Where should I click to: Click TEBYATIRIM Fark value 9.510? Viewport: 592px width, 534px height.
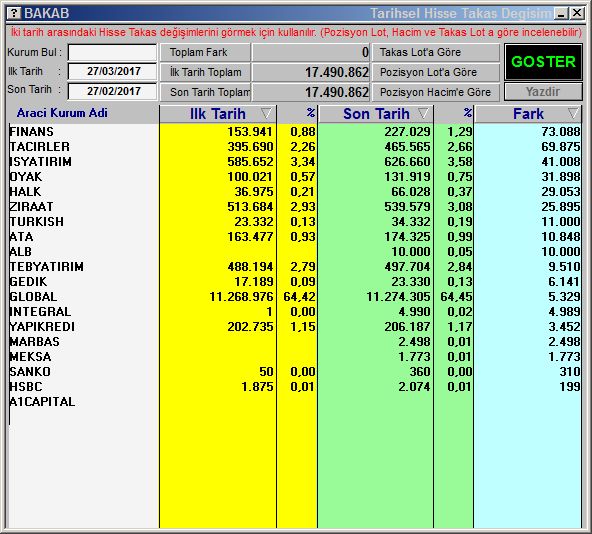[564, 267]
